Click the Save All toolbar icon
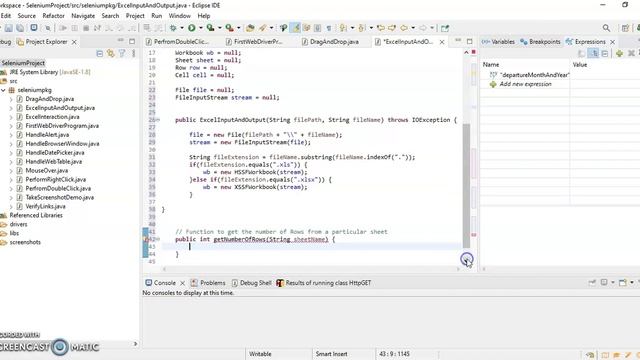This screenshot has width=640, height=360. tap(20, 28)
